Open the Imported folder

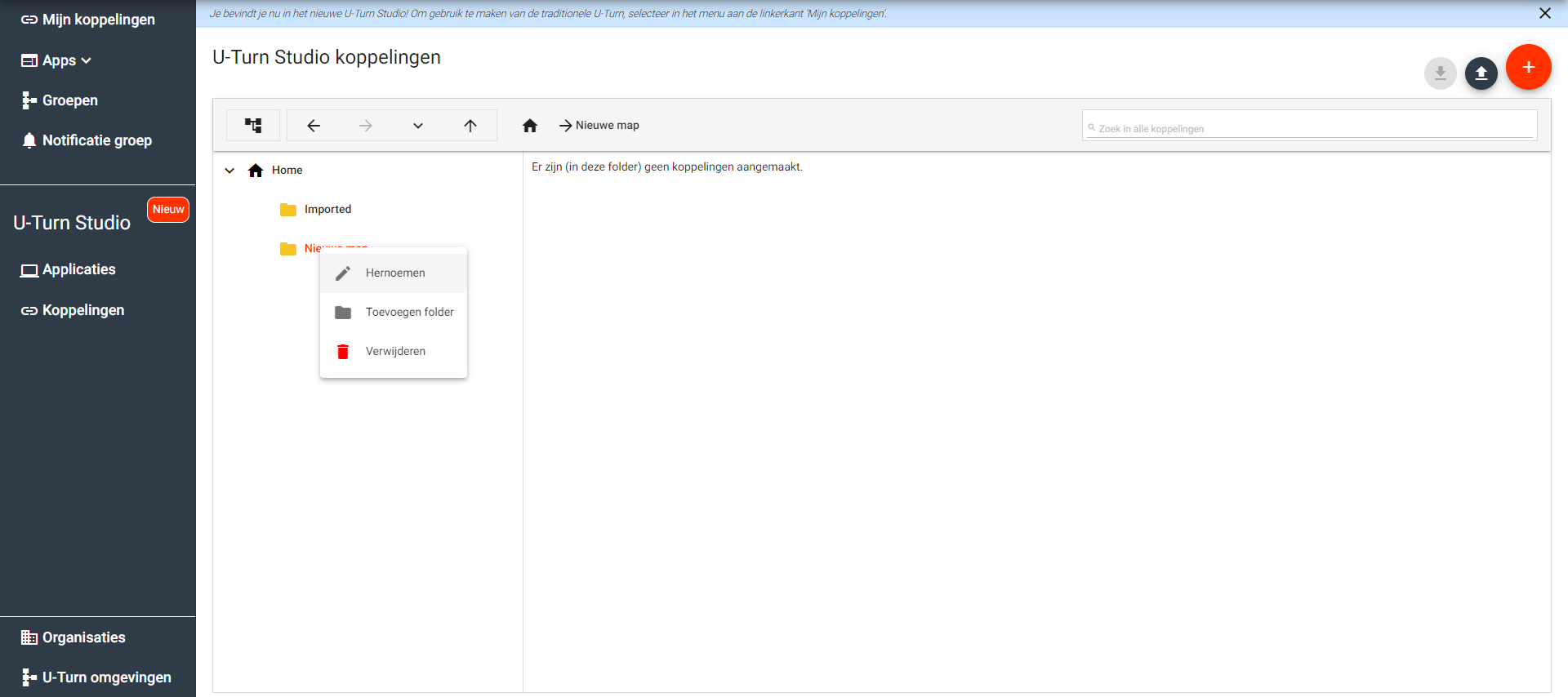327,210
